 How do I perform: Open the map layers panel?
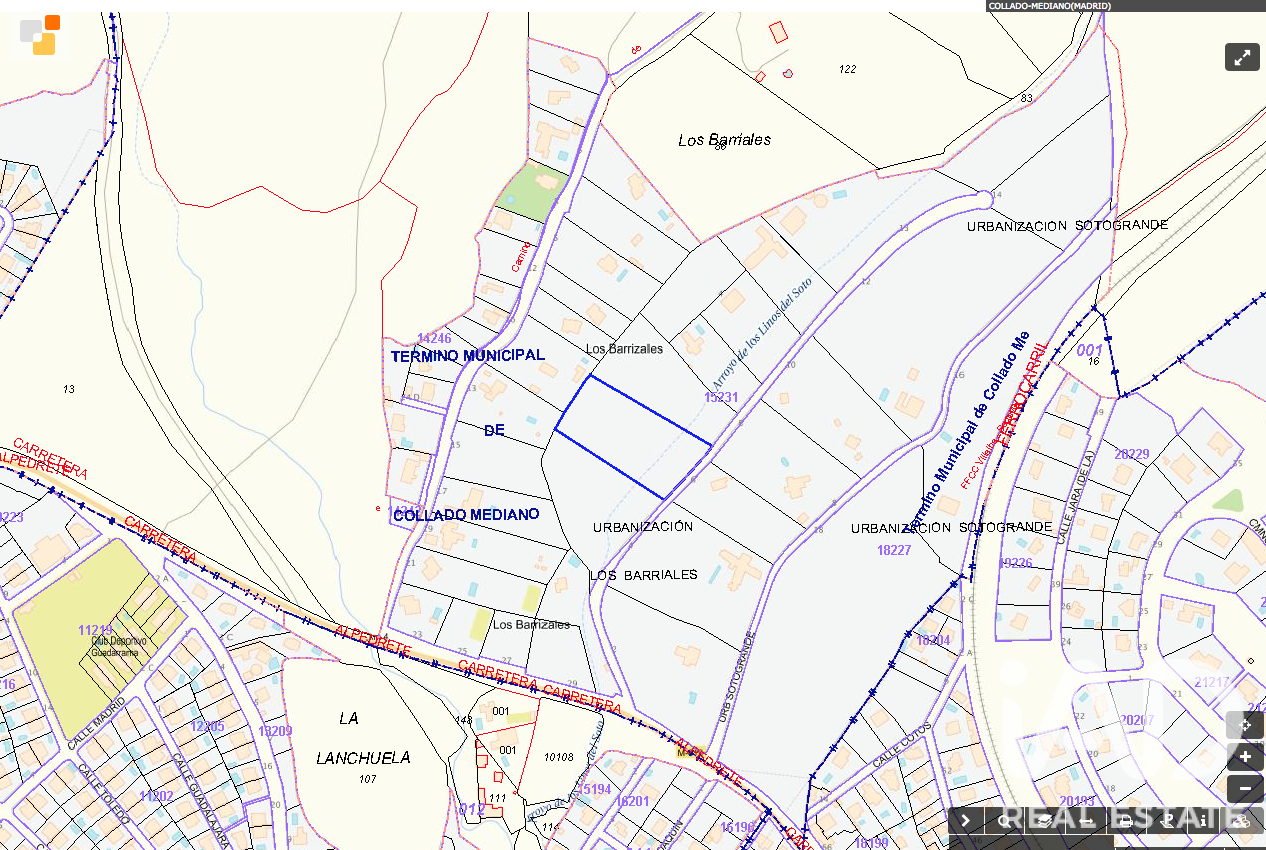tap(1044, 820)
